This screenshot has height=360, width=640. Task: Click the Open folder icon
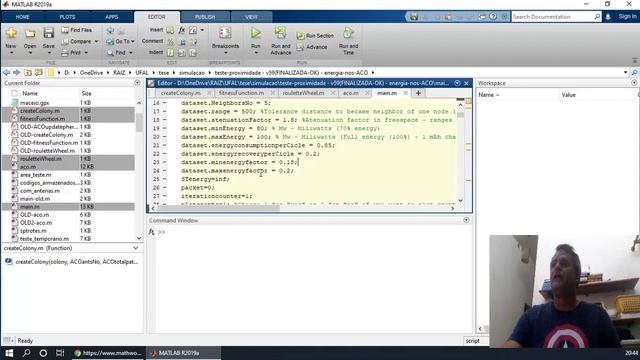pos(30,33)
